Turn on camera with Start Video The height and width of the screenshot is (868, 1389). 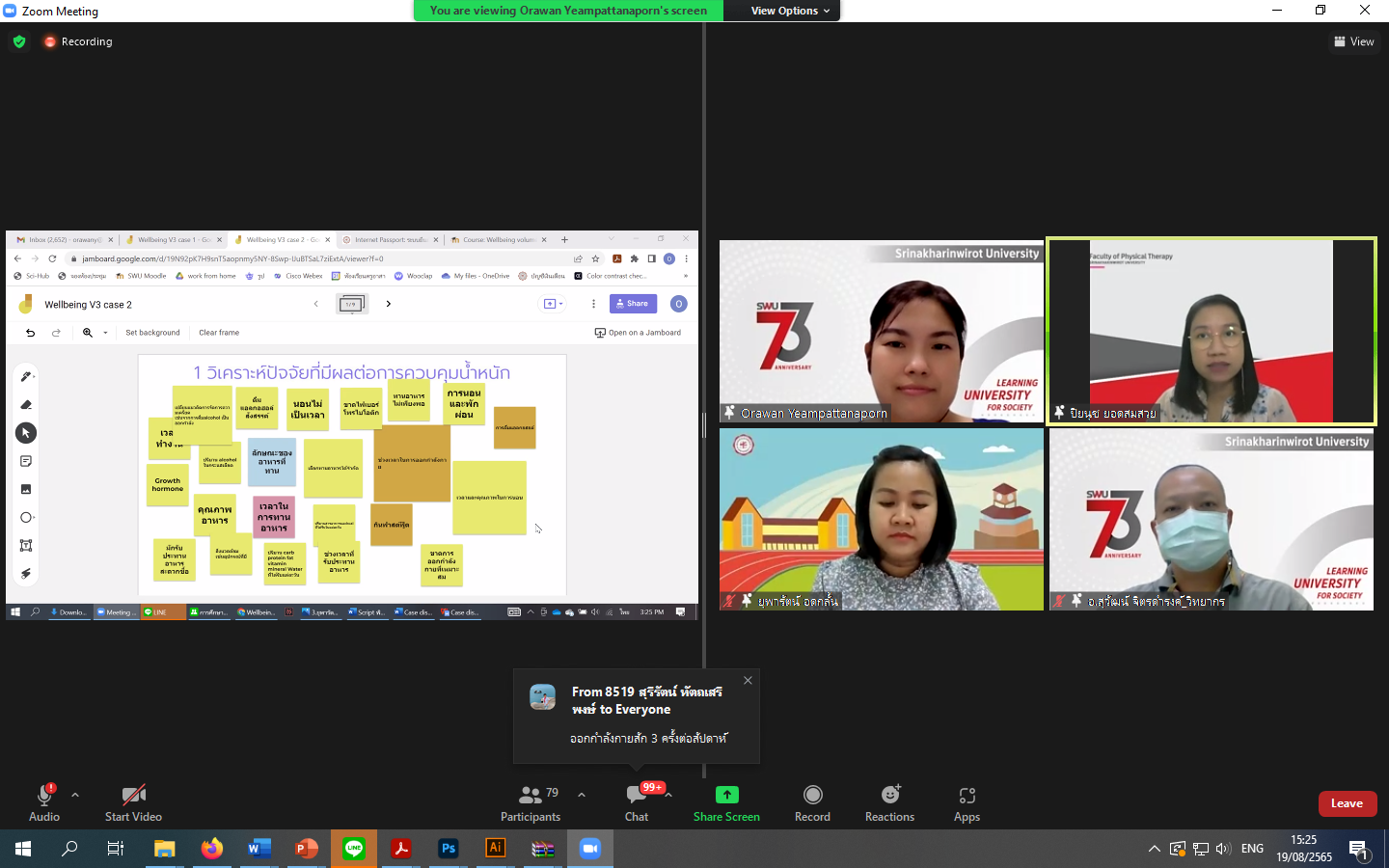133,801
